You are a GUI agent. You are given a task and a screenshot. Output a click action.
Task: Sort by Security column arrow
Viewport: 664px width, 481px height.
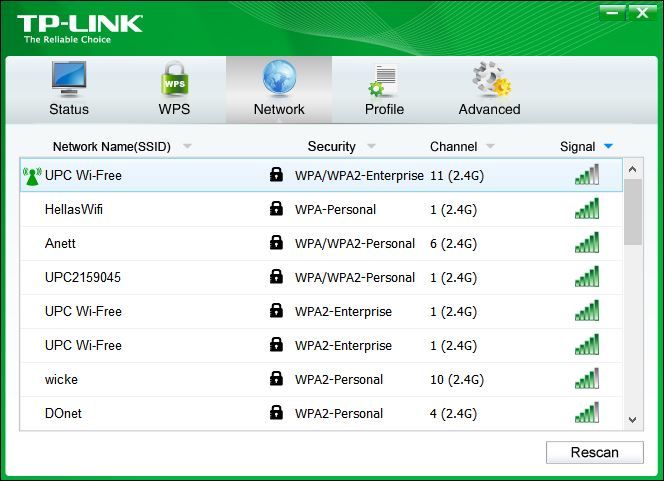click(371, 147)
